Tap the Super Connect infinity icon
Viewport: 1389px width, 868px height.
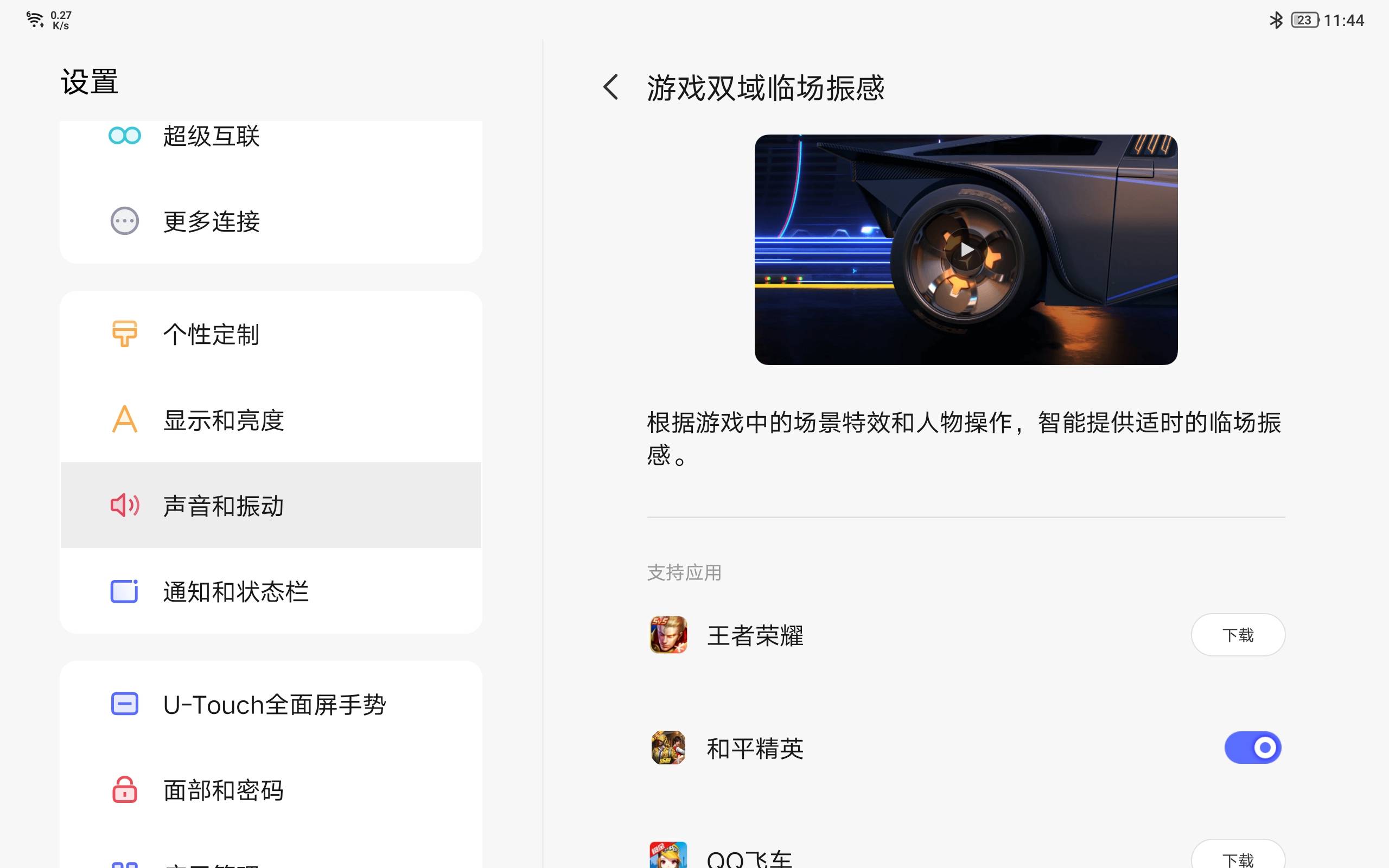tap(125, 136)
